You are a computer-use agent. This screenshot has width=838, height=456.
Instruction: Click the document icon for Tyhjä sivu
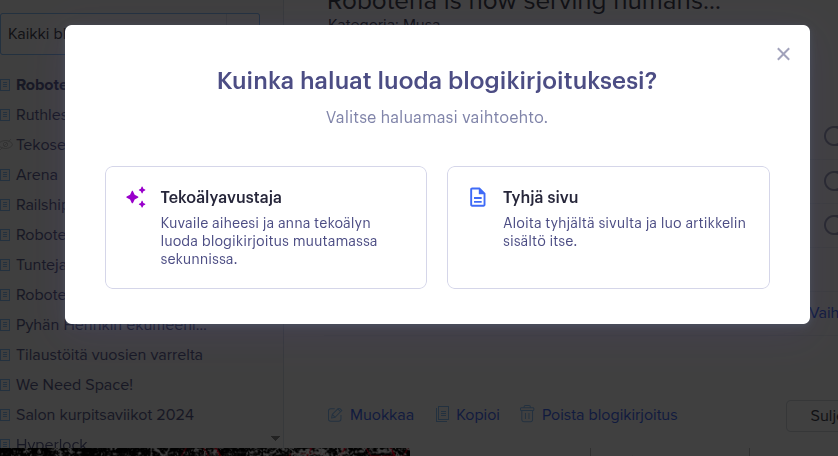(x=478, y=197)
